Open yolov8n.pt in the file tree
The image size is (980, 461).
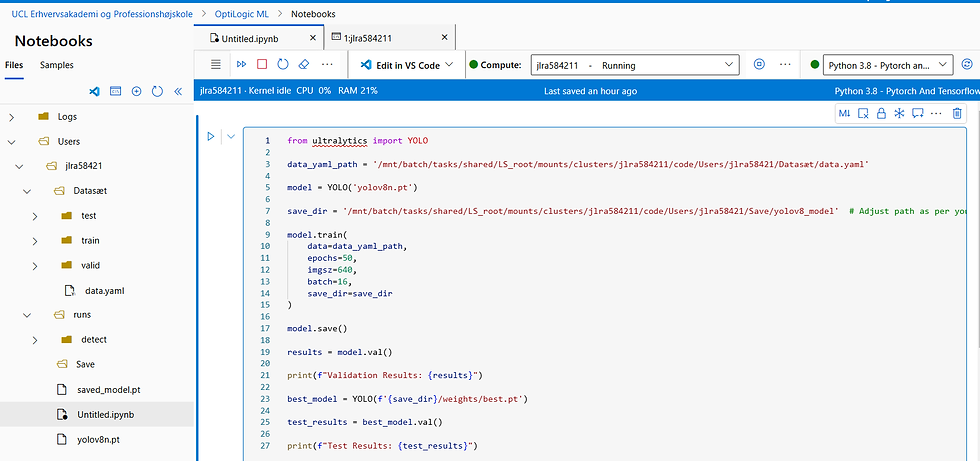coord(97,439)
